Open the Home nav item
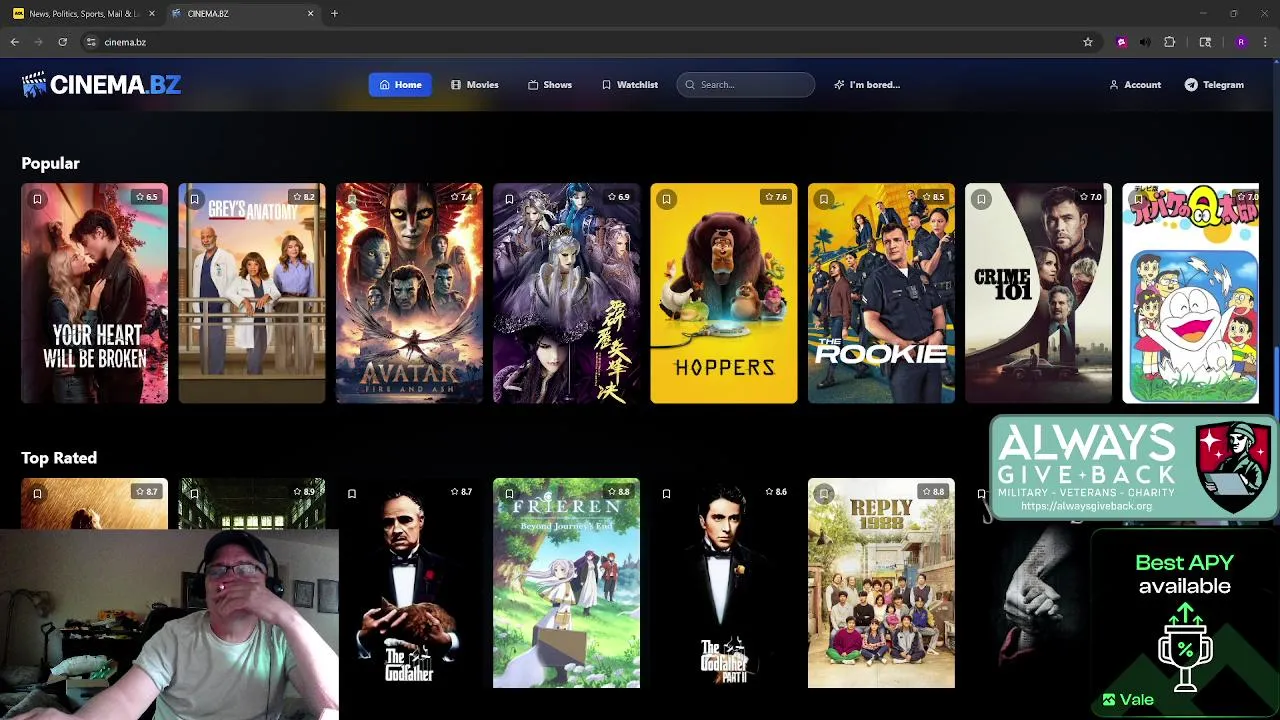Image resolution: width=1280 pixels, height=720 pixels. tap(400, 85)
